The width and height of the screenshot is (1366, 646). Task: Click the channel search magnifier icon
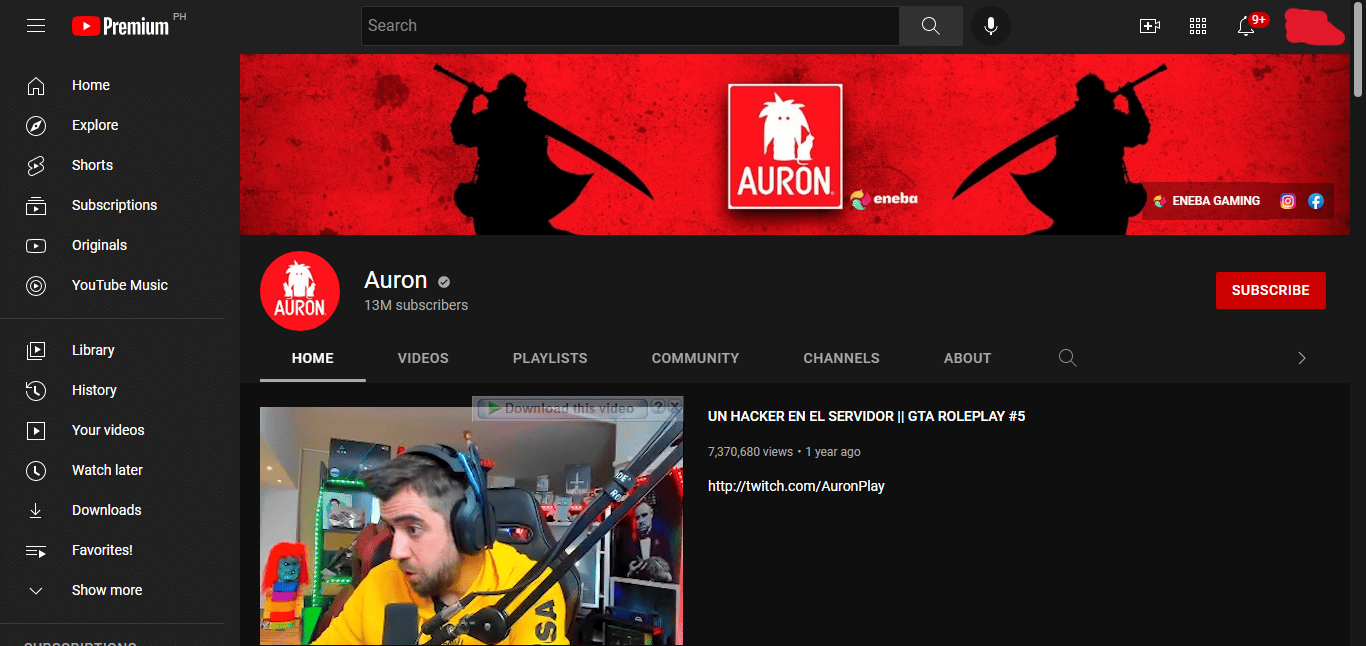(1068, 358)
